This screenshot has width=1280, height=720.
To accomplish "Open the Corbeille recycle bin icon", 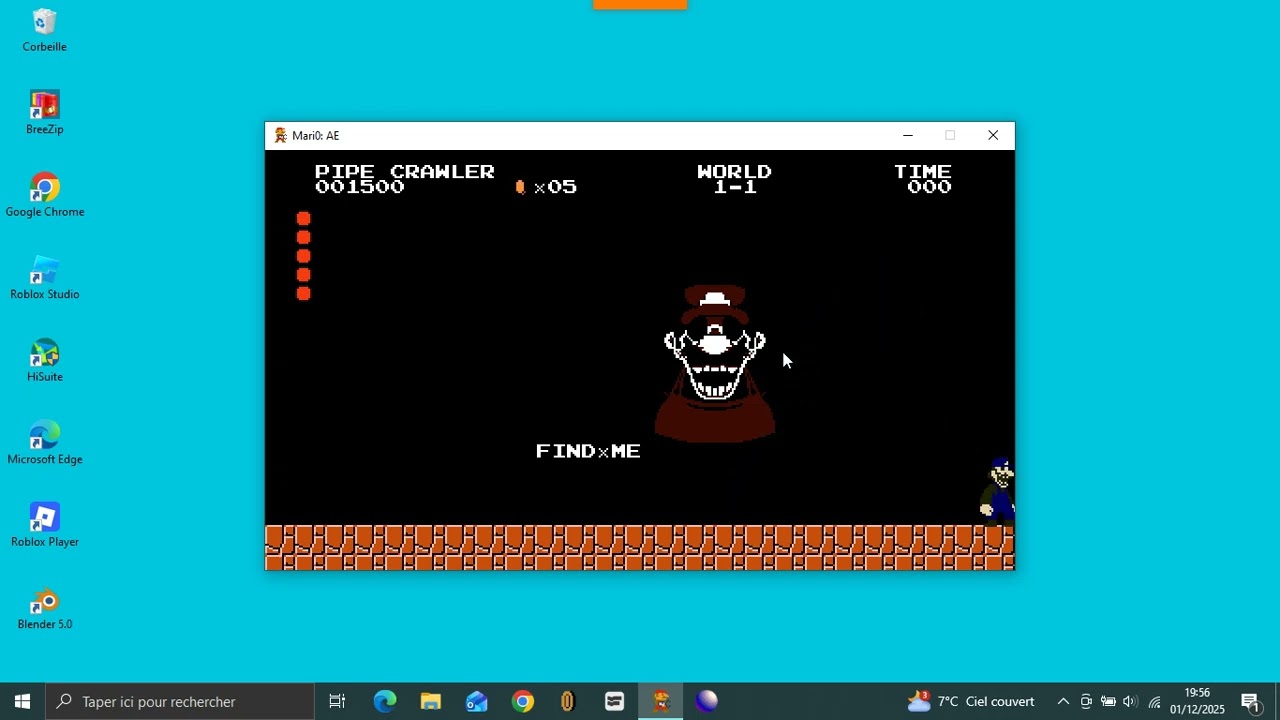I will point(44,30).
